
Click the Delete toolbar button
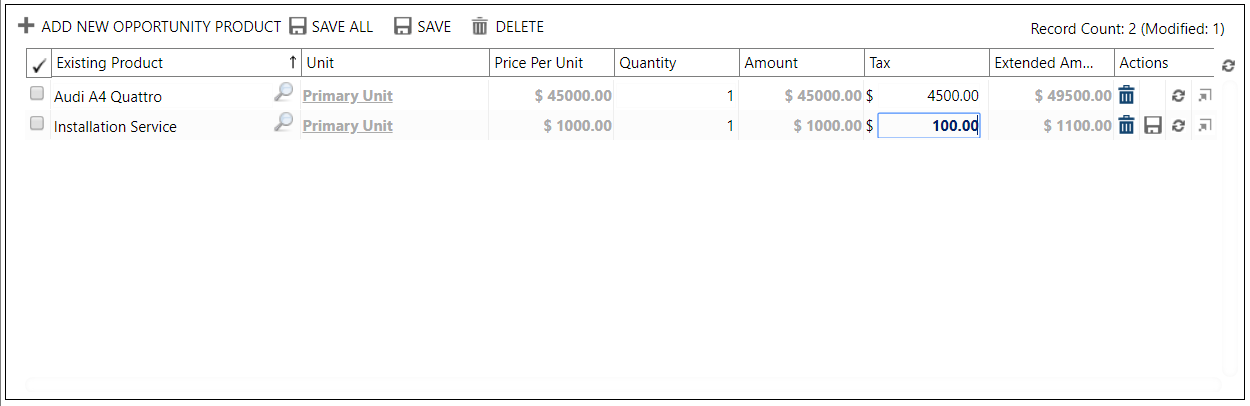coord(508,27)
